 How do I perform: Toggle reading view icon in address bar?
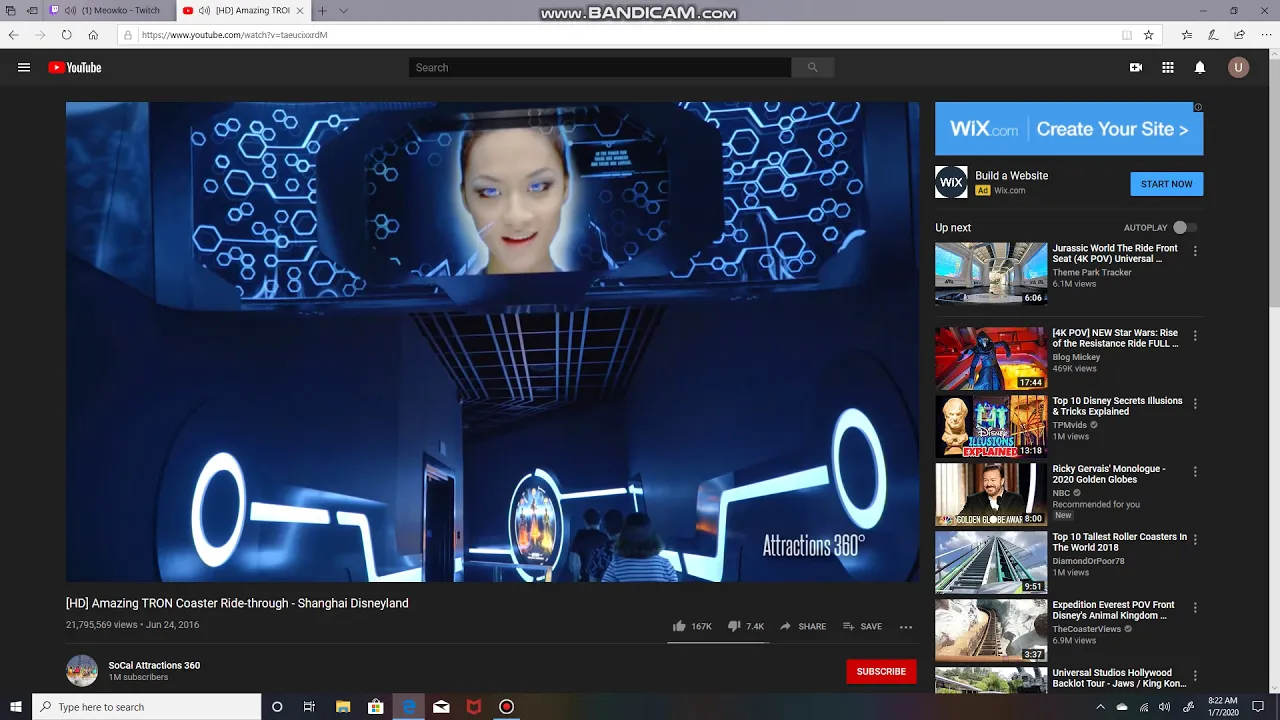click(1127, 35)
